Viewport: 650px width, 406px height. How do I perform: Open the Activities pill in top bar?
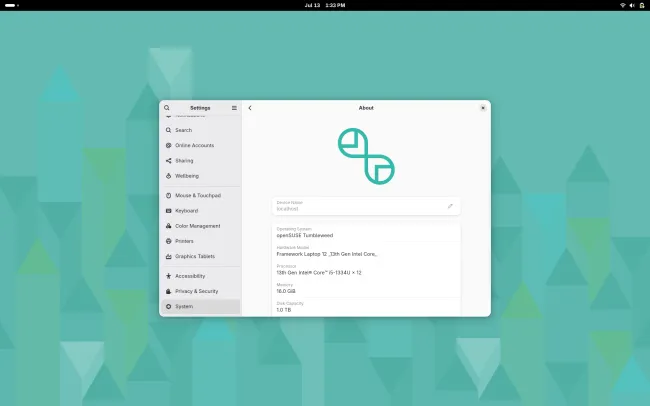click(x=12, y=5)
